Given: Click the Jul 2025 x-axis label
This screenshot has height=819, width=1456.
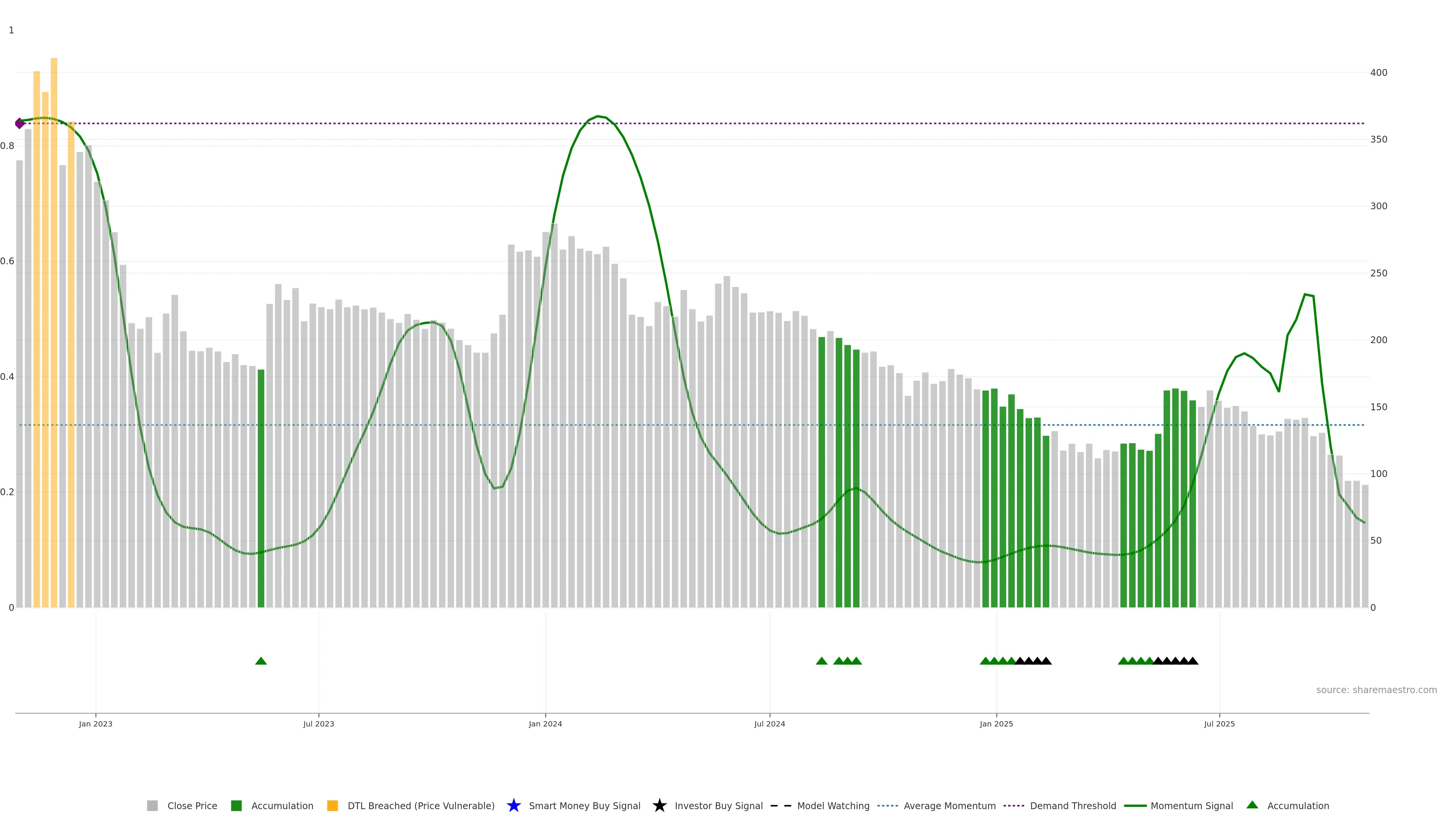Looking at the screenshot, I should point(1219,724).
